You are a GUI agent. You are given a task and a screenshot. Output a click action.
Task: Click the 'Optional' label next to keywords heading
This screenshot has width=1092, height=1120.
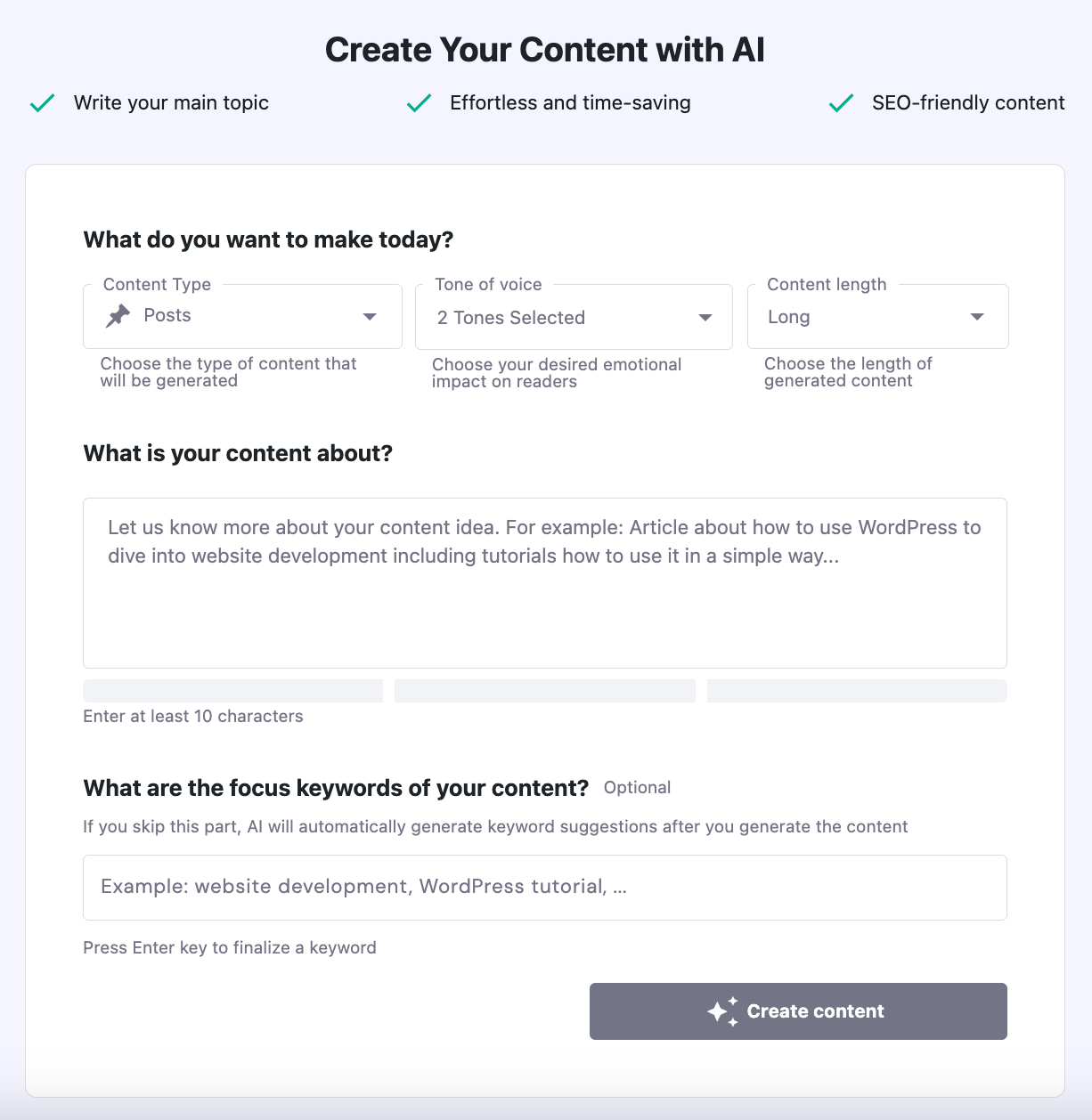(637, 787)
